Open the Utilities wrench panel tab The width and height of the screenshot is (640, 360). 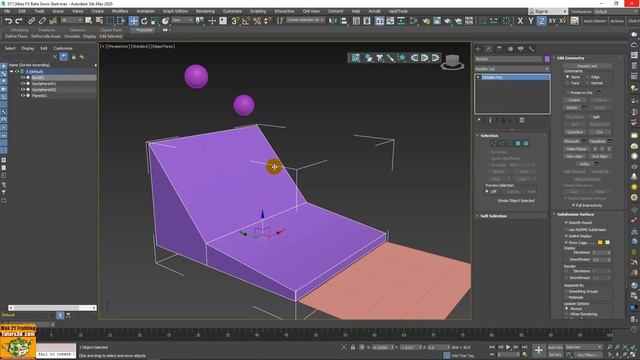531,49
